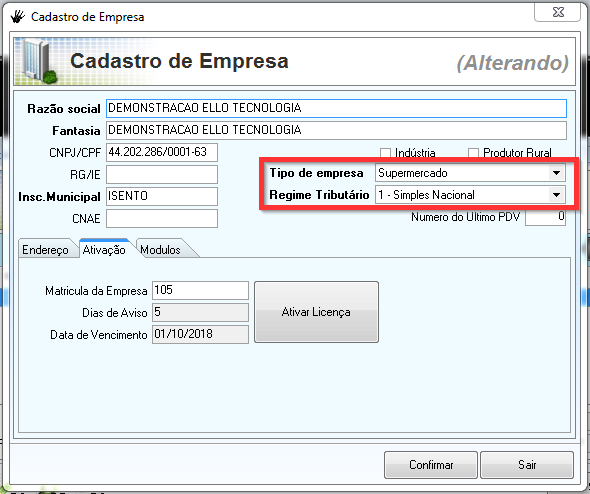Click the hand icon in the title bar
The image size is (590, 494).
click(x=17, y=17)
